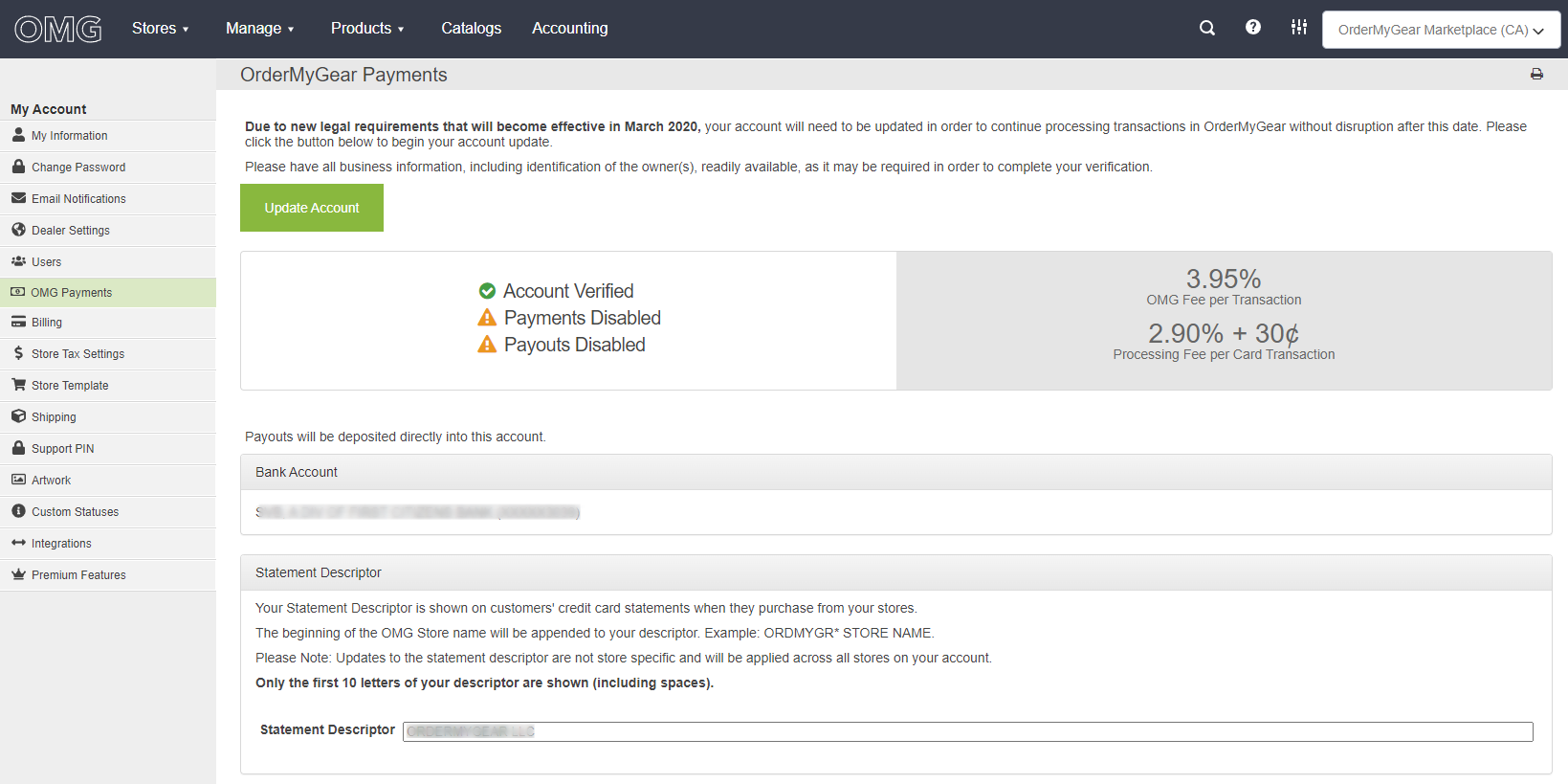Click the 2.90% + 30¢ processing fee
The height and width of the screenshot is (784, 1568).
click(1224, 333)
